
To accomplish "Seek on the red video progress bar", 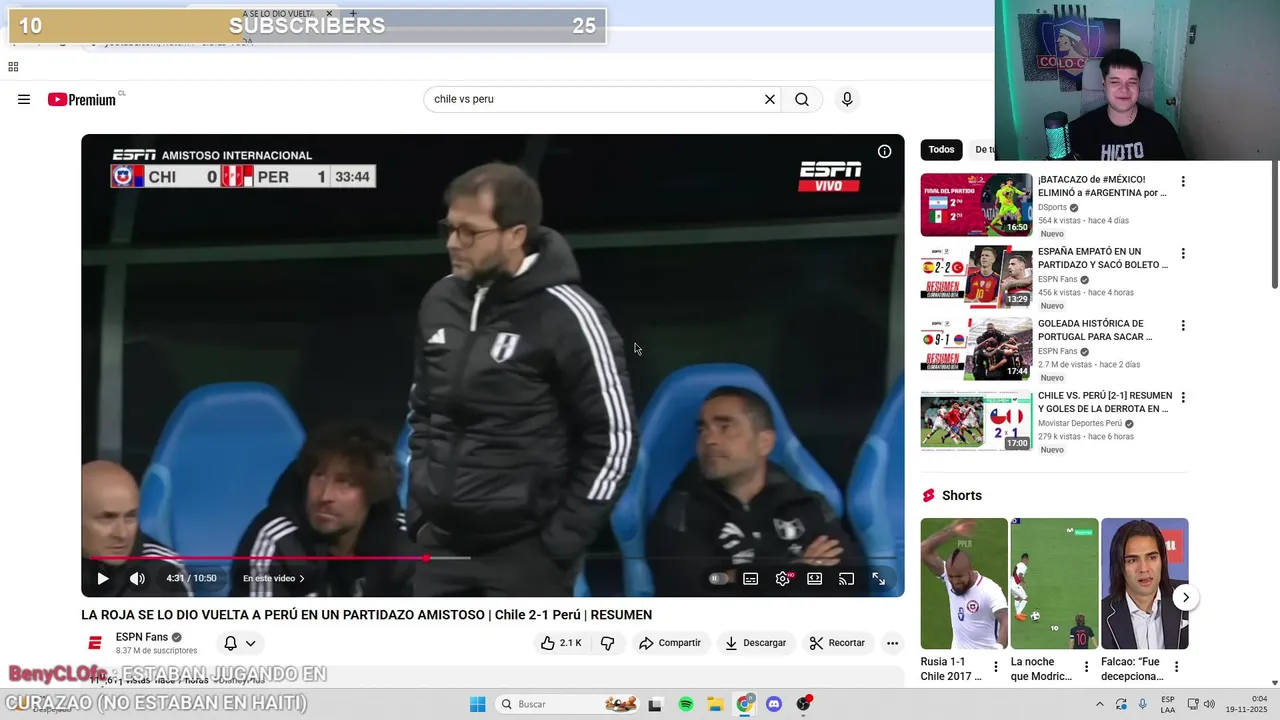I will [x=492, y=558].
